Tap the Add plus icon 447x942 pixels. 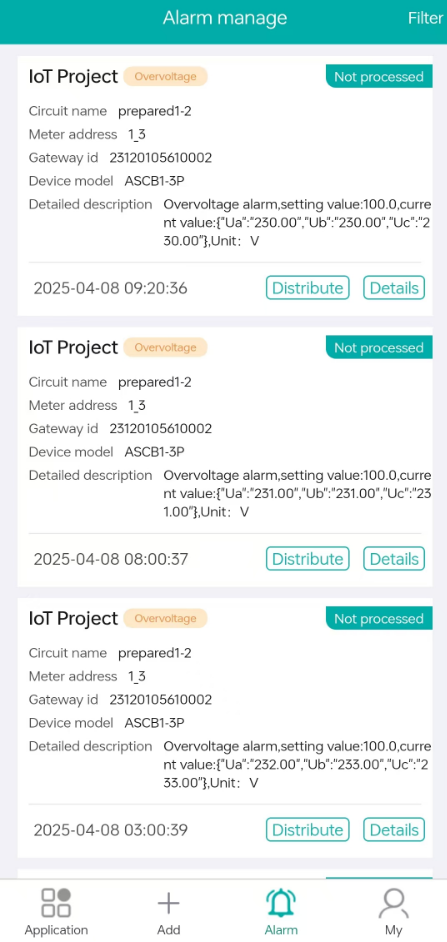coord(168,903)
